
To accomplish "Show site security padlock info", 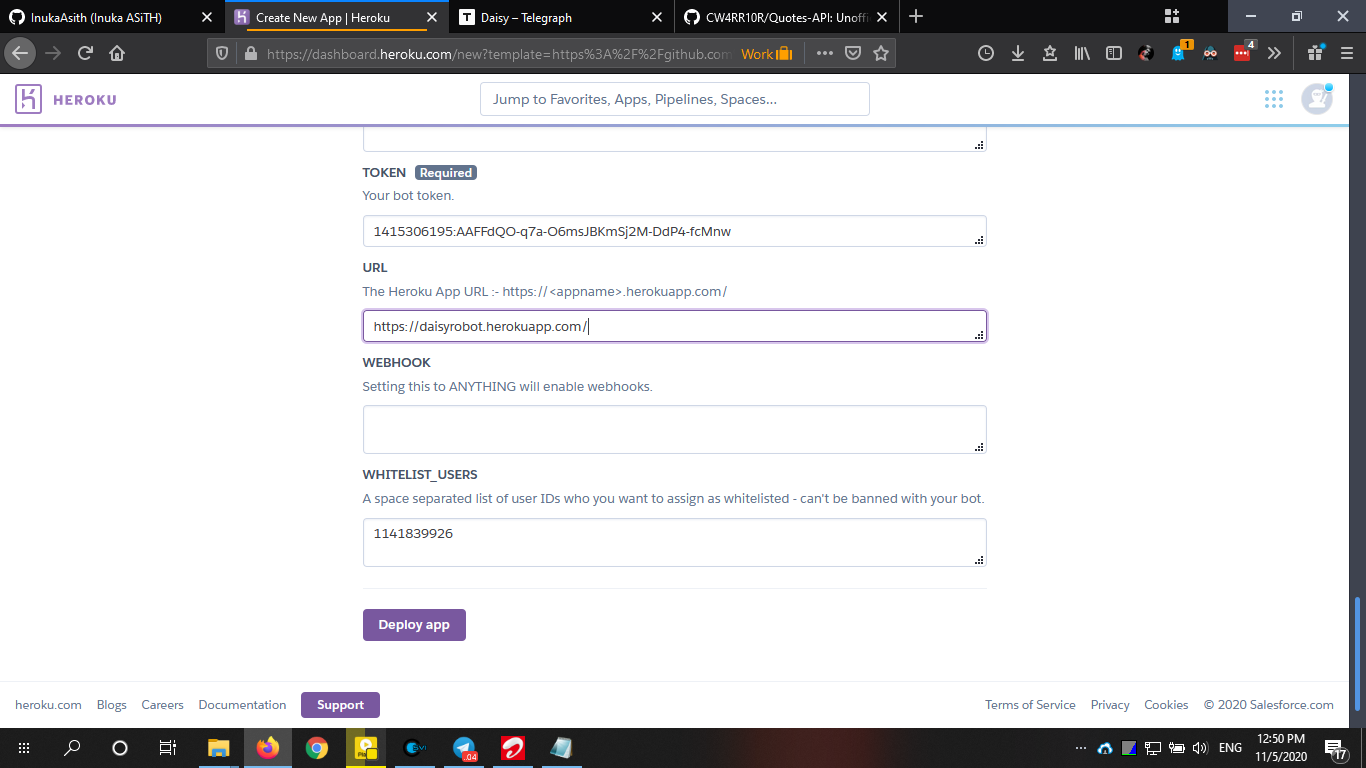I will coord(250,54).
